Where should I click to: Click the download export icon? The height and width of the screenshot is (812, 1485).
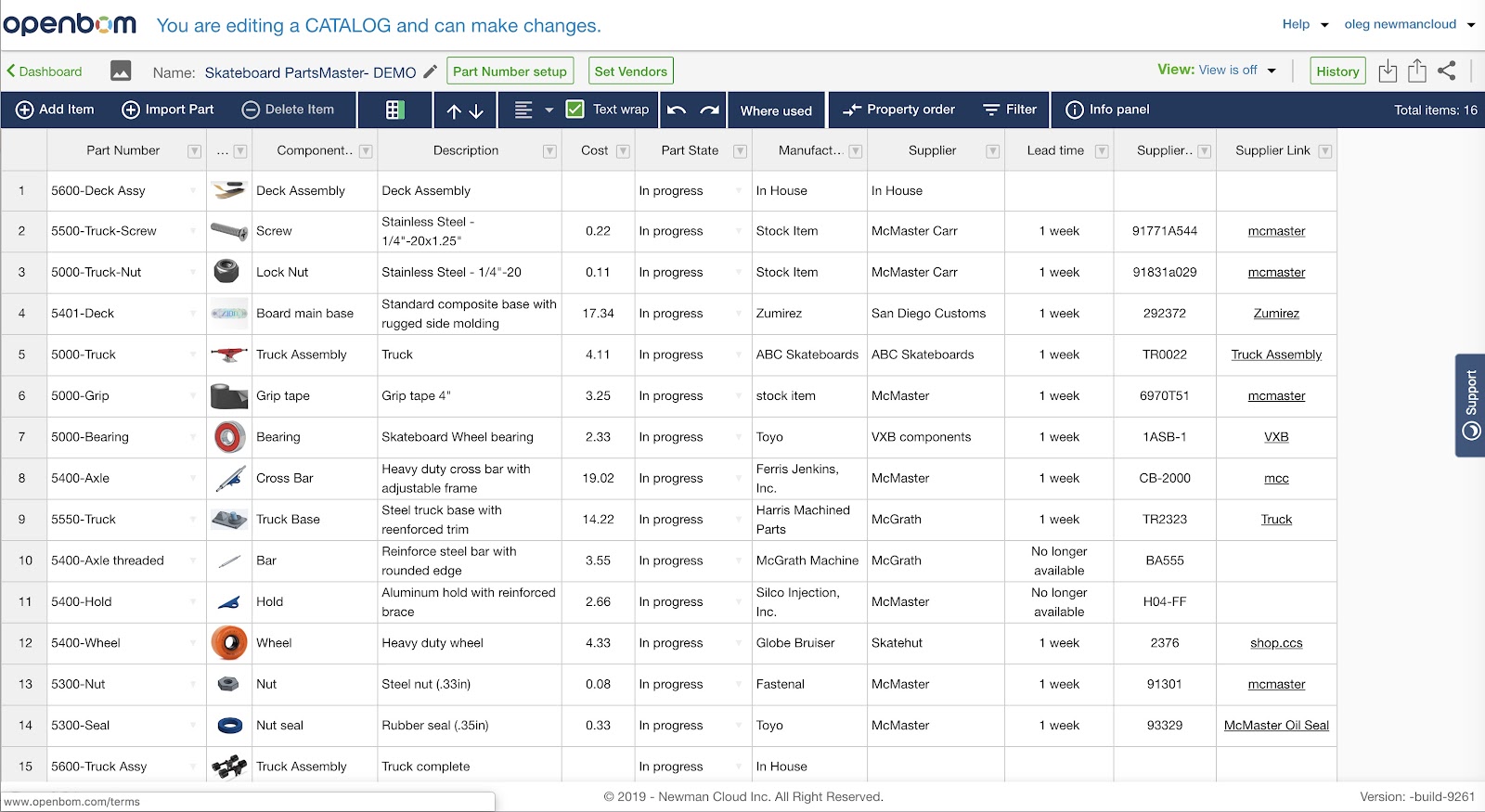click(1388, 71)
